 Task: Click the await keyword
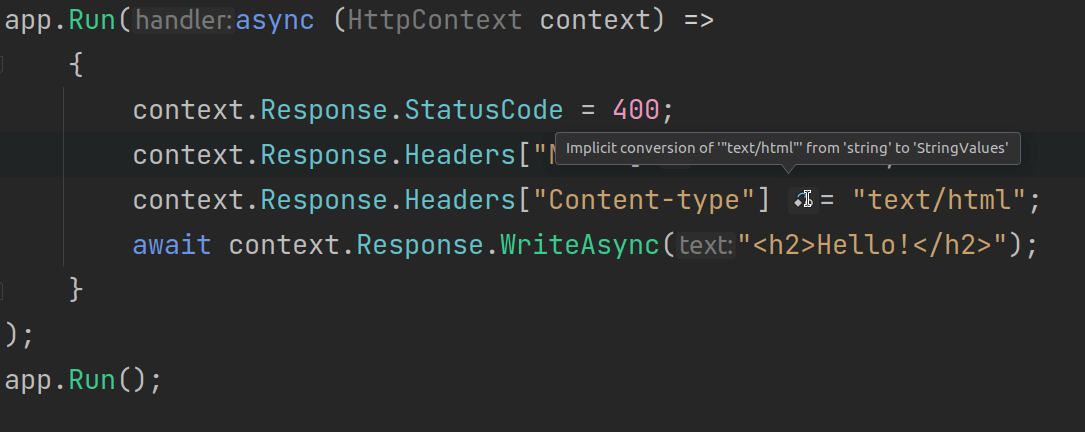coord(172,245)
